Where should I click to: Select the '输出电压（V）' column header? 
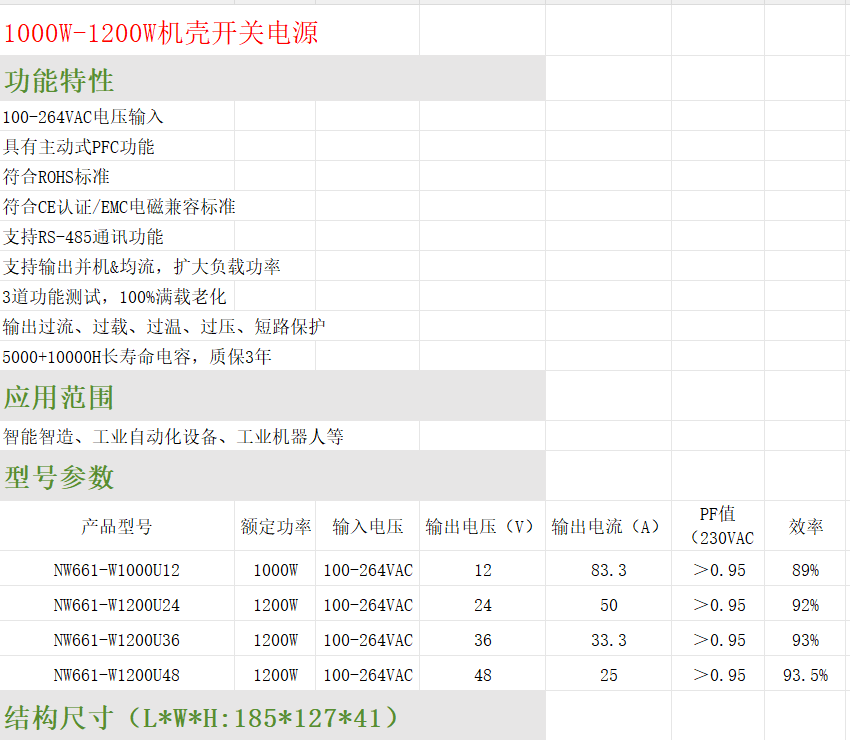(481, 526)
